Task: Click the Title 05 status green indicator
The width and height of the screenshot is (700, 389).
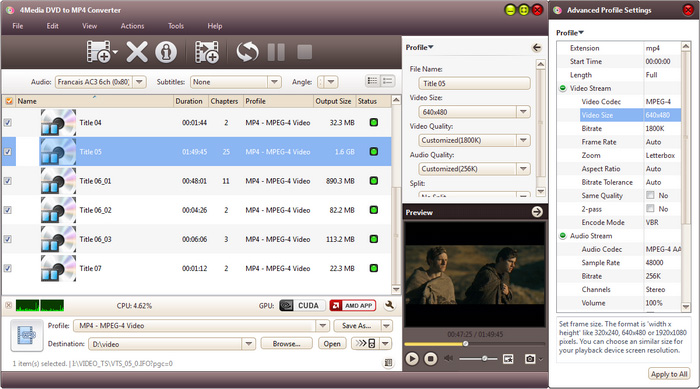Action: pyautogui.click(x=374, y=151)
